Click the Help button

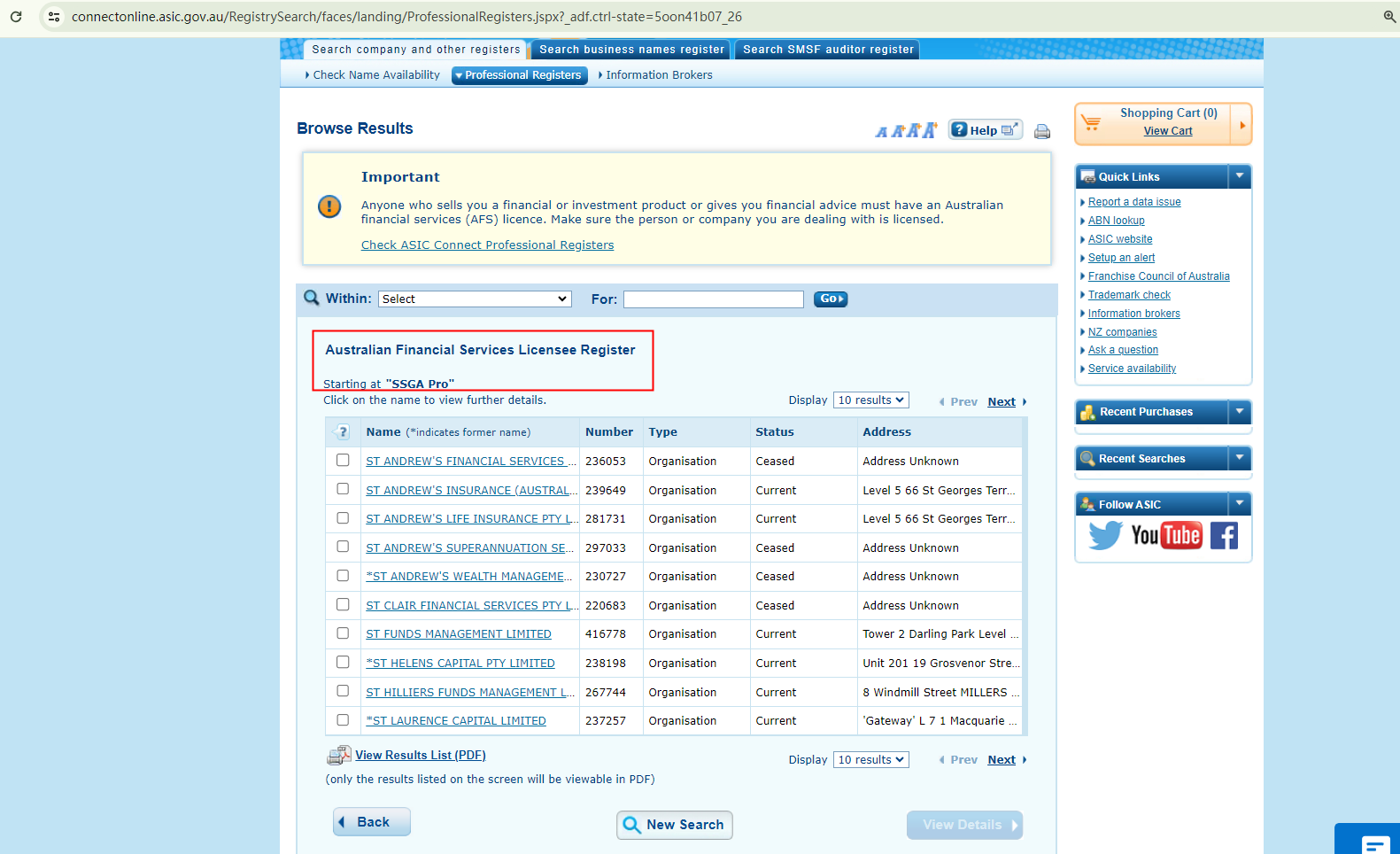tap(986, 130)
